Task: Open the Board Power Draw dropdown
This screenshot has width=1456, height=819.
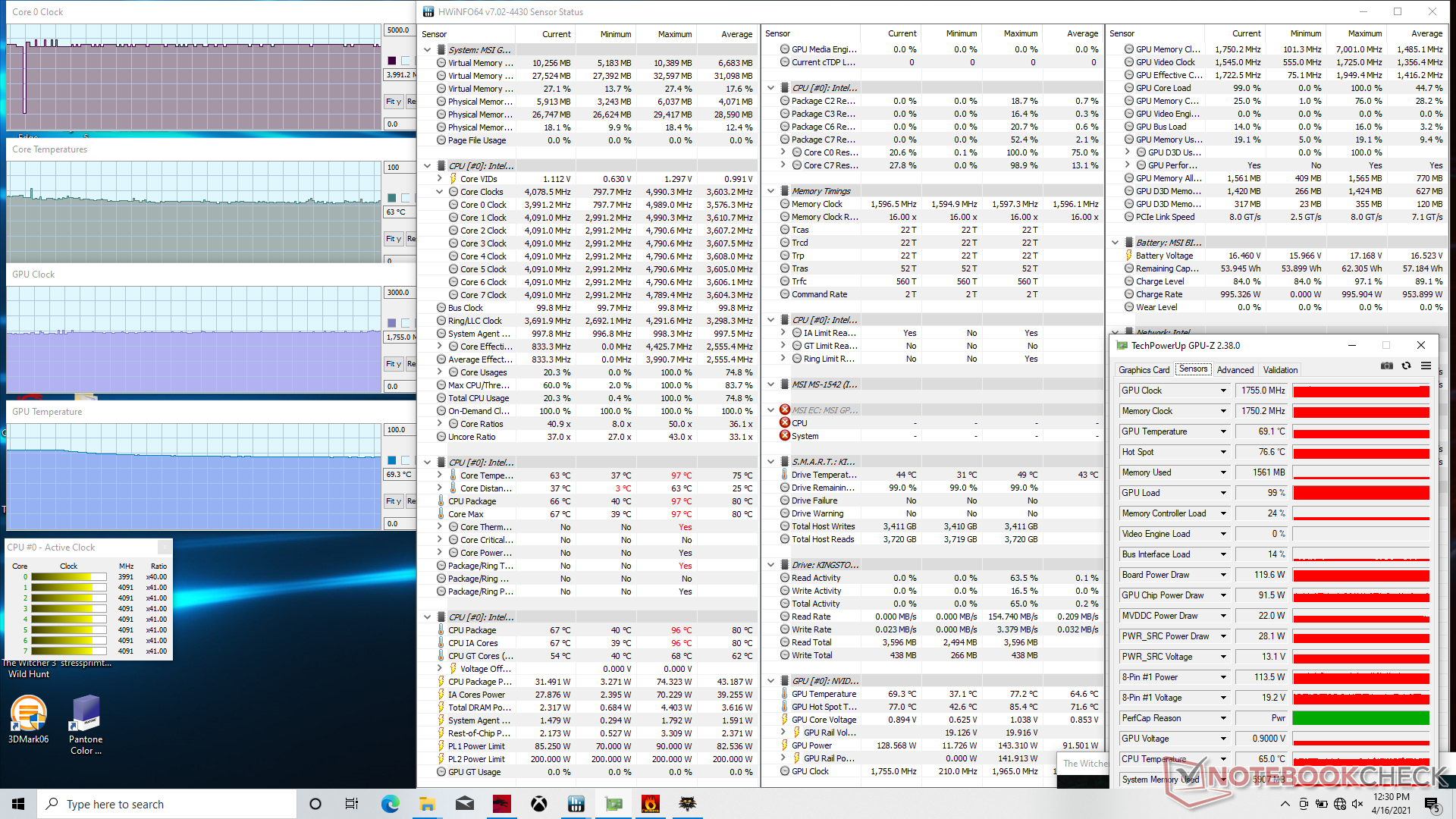Action: pyautogui.click(x=1223, y=575)
